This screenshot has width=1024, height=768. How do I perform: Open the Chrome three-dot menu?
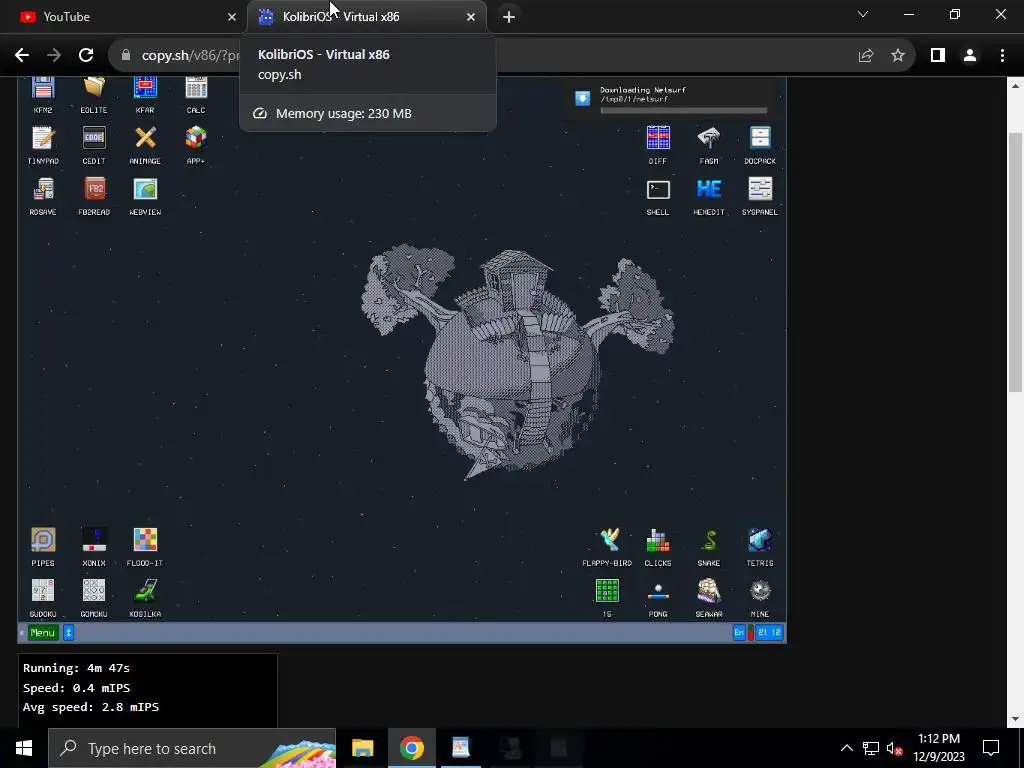point(1002,56)
